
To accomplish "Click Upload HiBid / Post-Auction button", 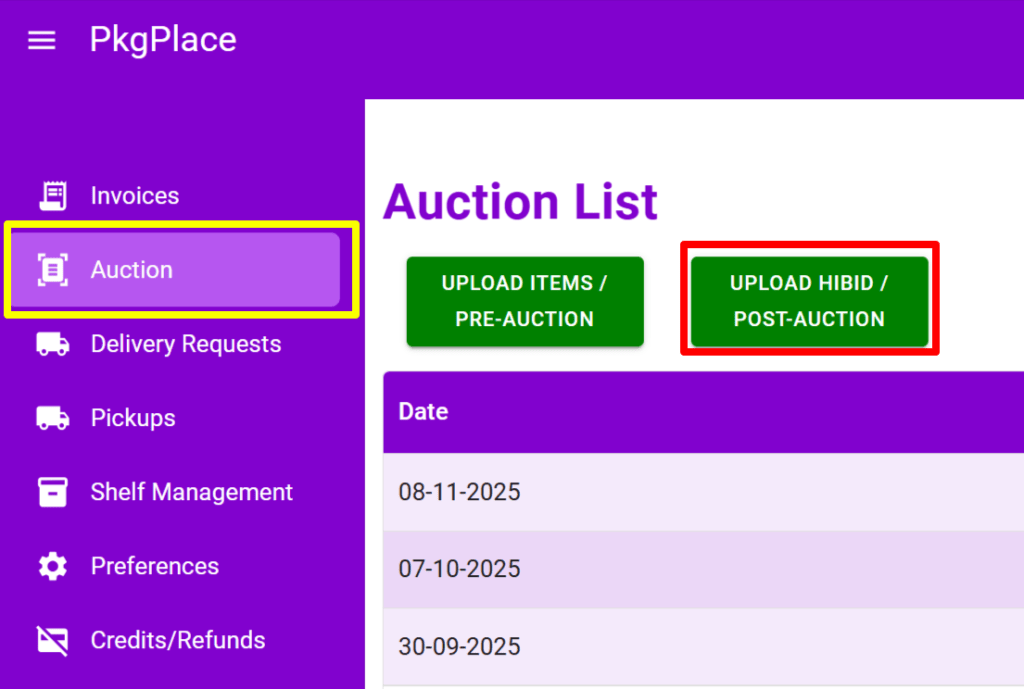I will pos(809,301).
